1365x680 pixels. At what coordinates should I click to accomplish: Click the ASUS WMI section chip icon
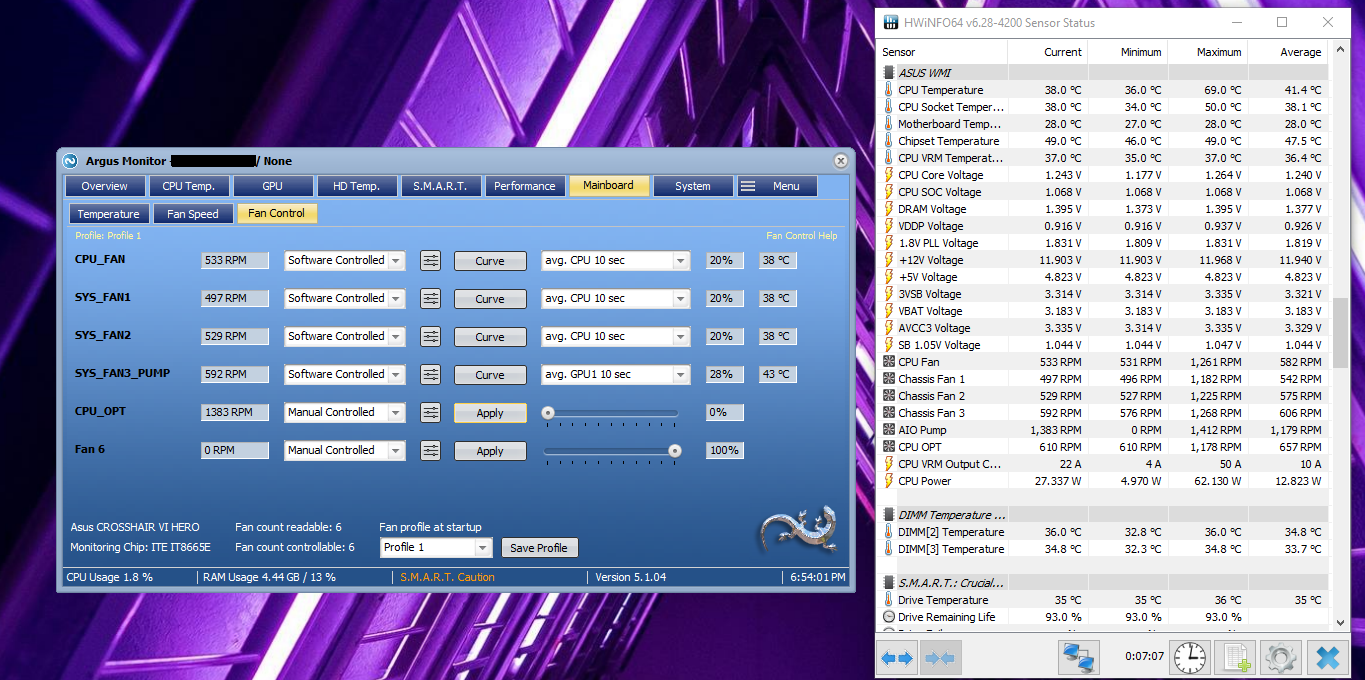pos(889,73)
